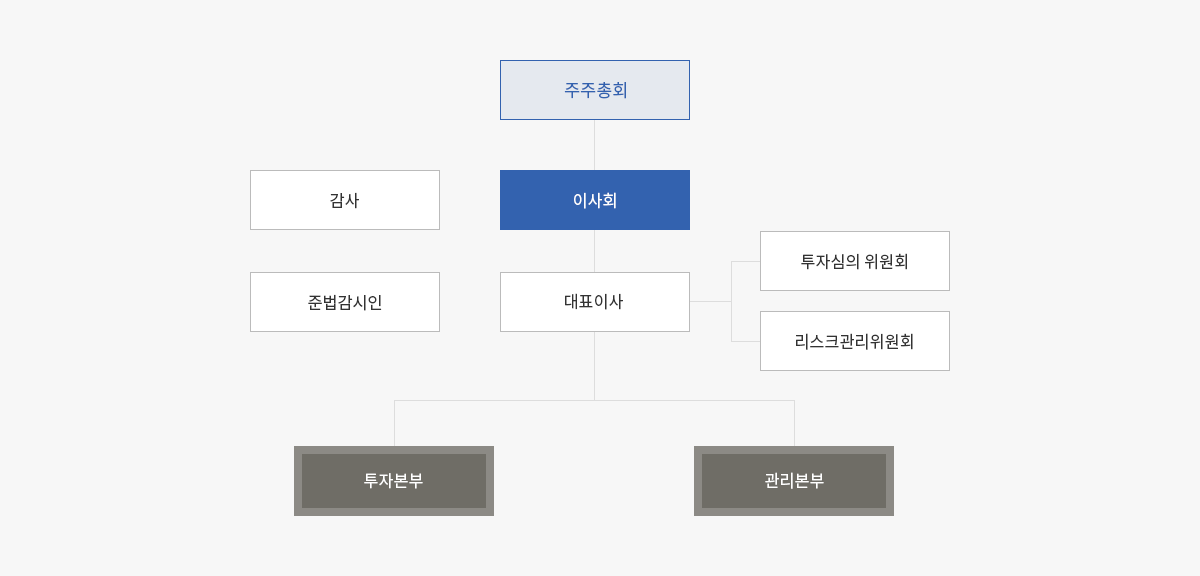Select the 리스크관리위원회 box
The image size is (1200, 576).
[x=855, y=341]
